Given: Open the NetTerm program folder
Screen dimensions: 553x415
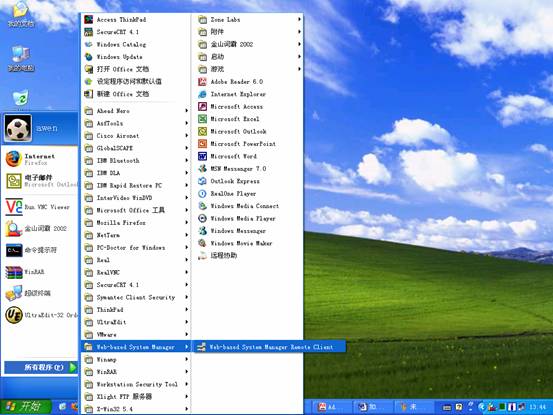Looking at the screenshot, I should pos(136,235).
